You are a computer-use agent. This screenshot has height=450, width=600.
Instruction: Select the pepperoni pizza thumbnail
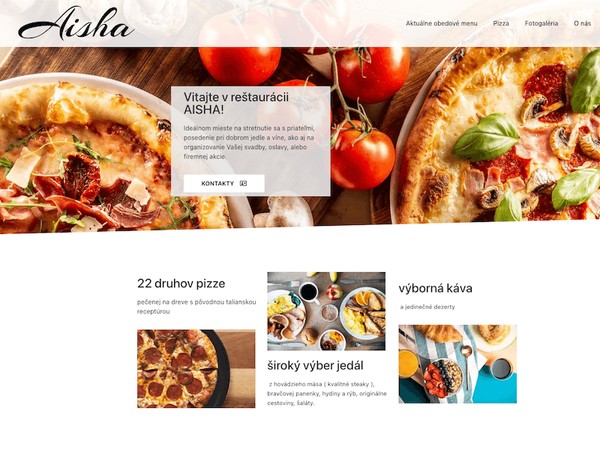[x=196, y=368]
